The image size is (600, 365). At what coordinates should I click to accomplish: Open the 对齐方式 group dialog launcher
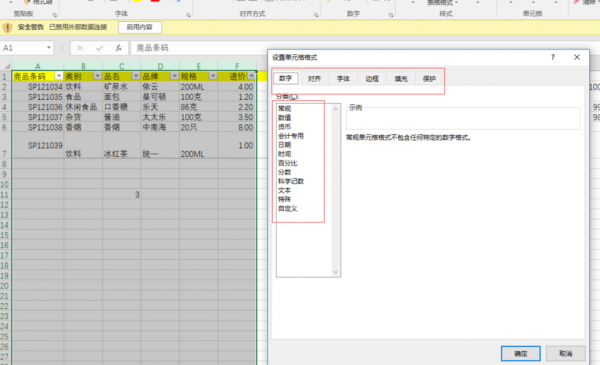click(316, 15)
